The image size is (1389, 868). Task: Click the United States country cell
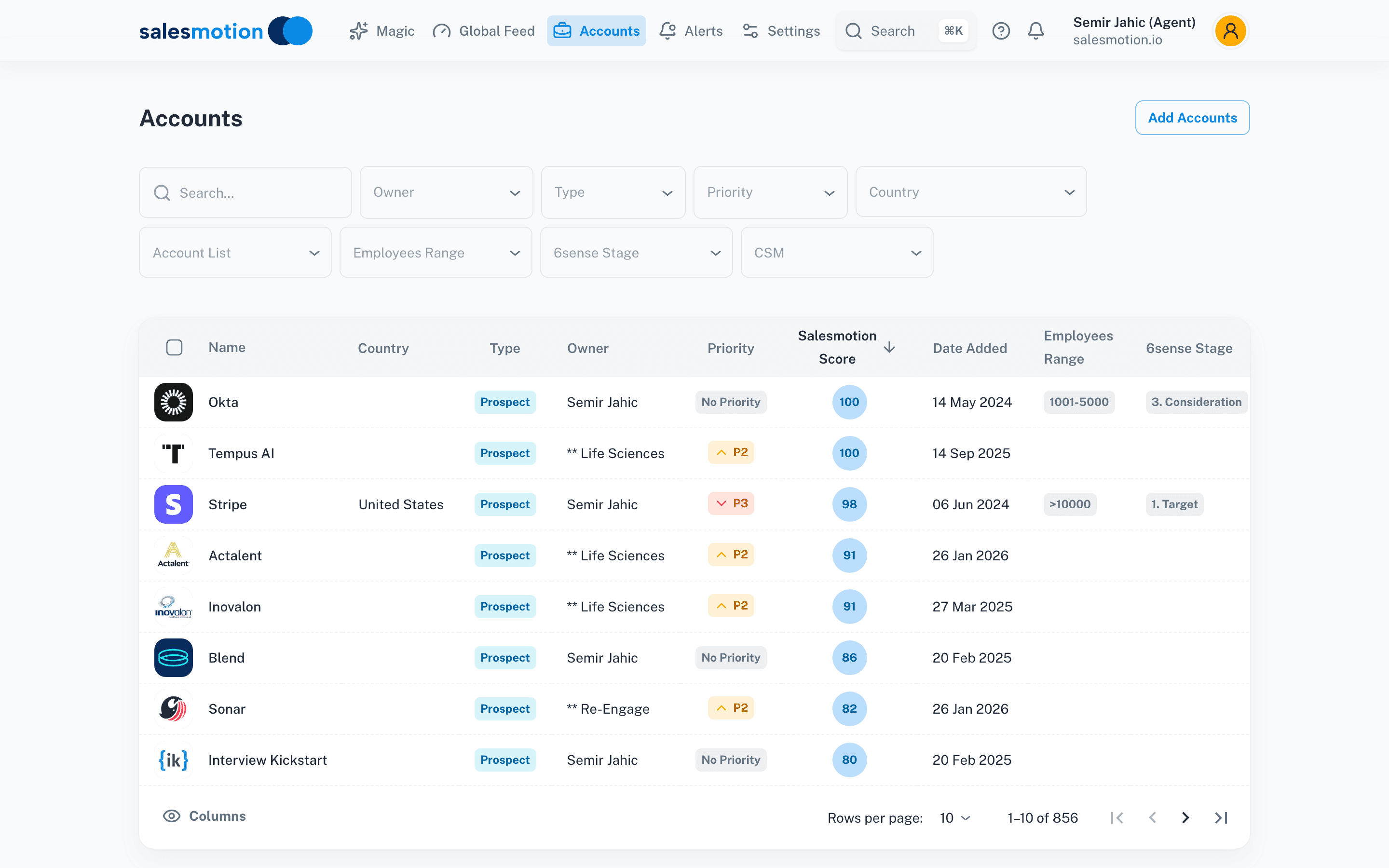(x=401, y=504)
